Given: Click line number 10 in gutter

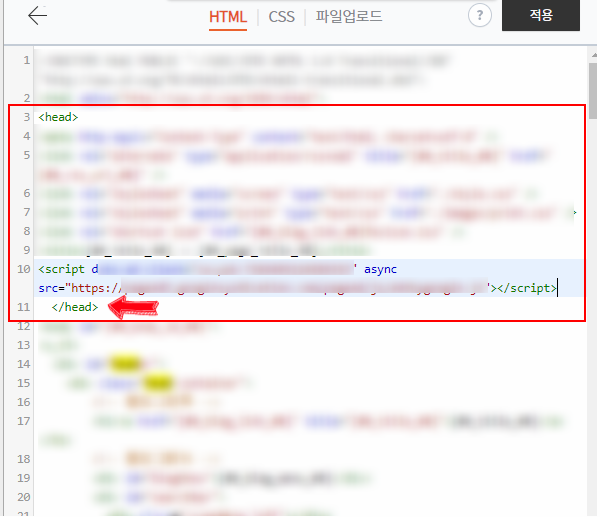Looking at the screenshot, I should click(23, 269).
